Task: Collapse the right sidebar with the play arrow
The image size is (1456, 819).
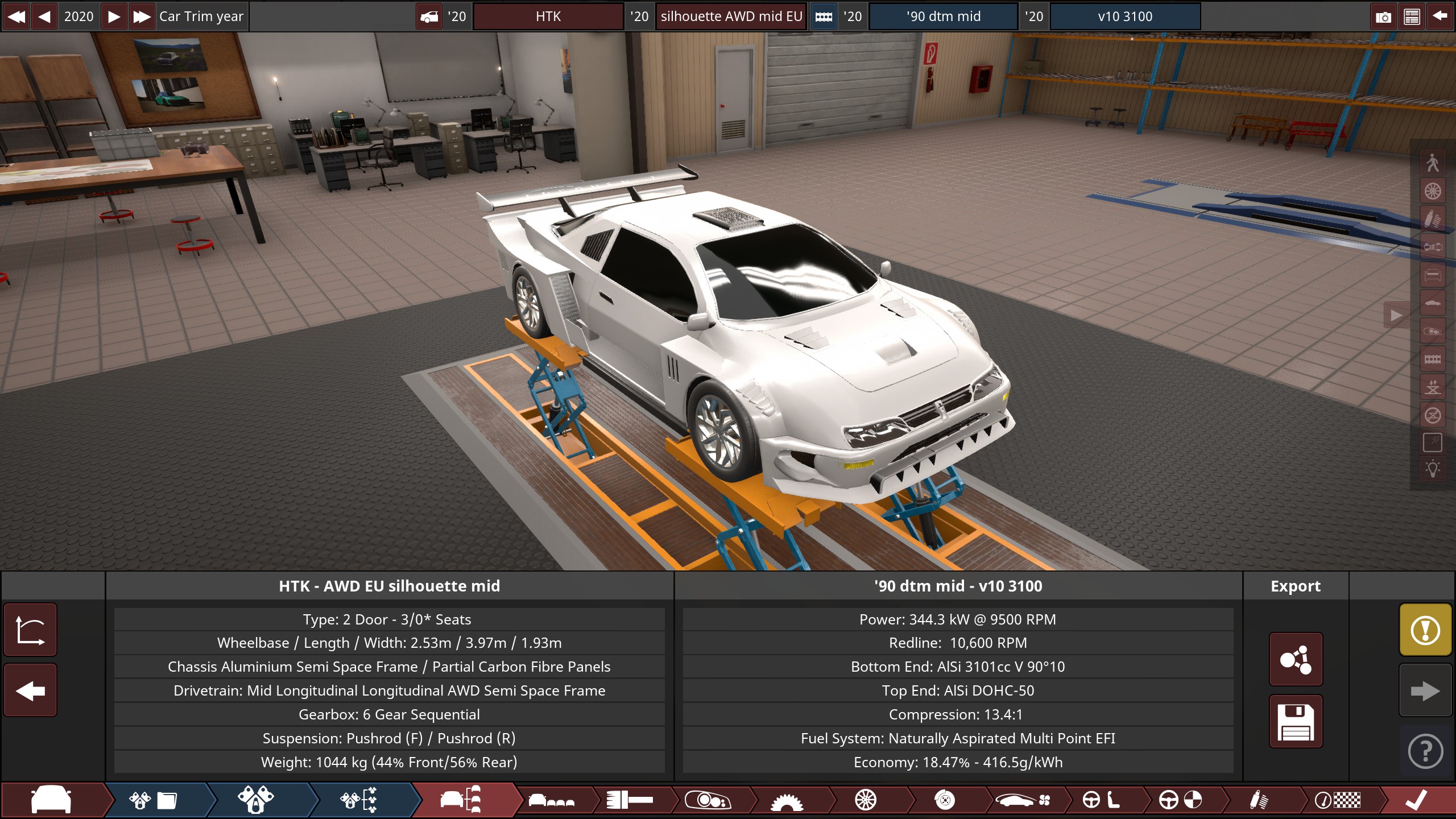Action: (1396, 315)
